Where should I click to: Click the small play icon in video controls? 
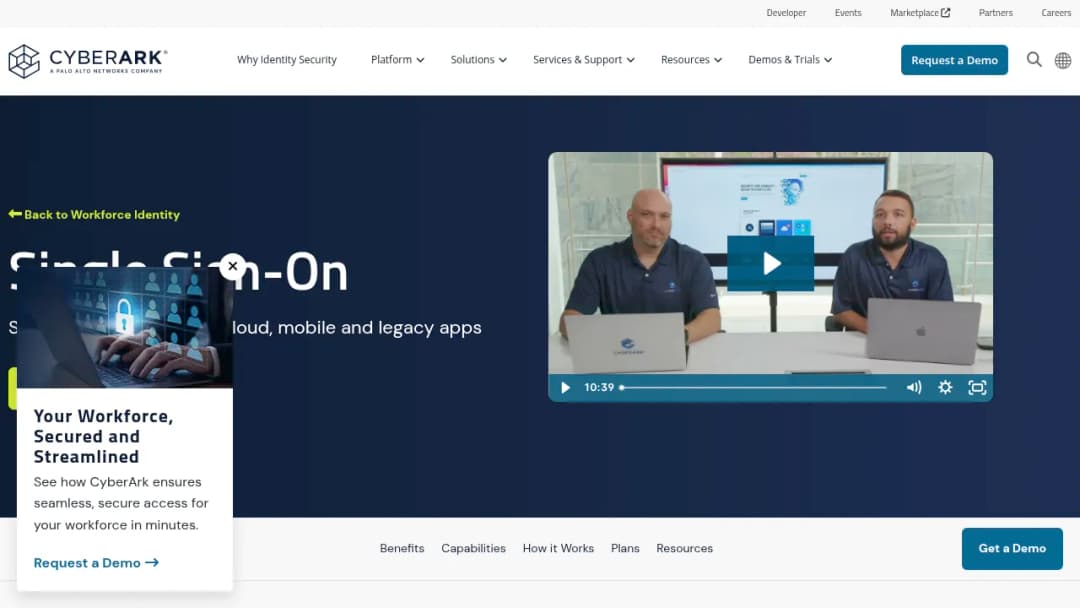565,388
